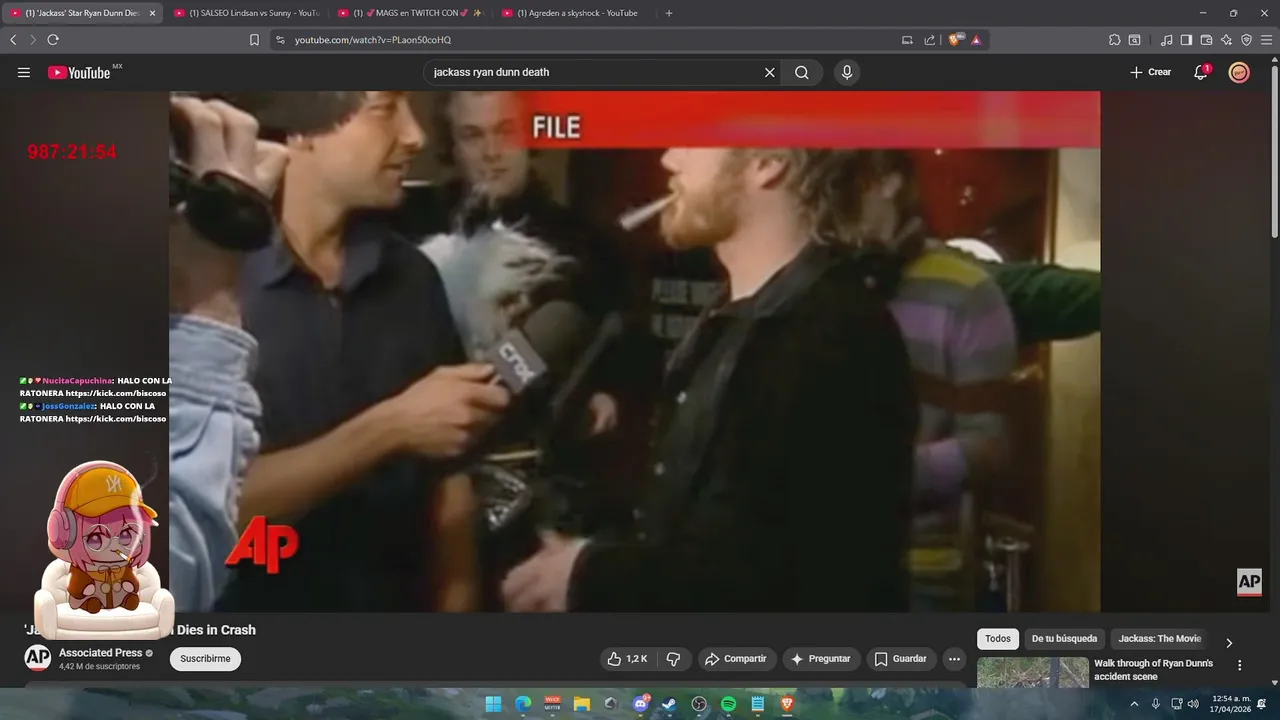Viewport: 1280px width, 720px height.
Task: Open the Walk through of Ryan Dunn's title
Action: pos(1153,670)
